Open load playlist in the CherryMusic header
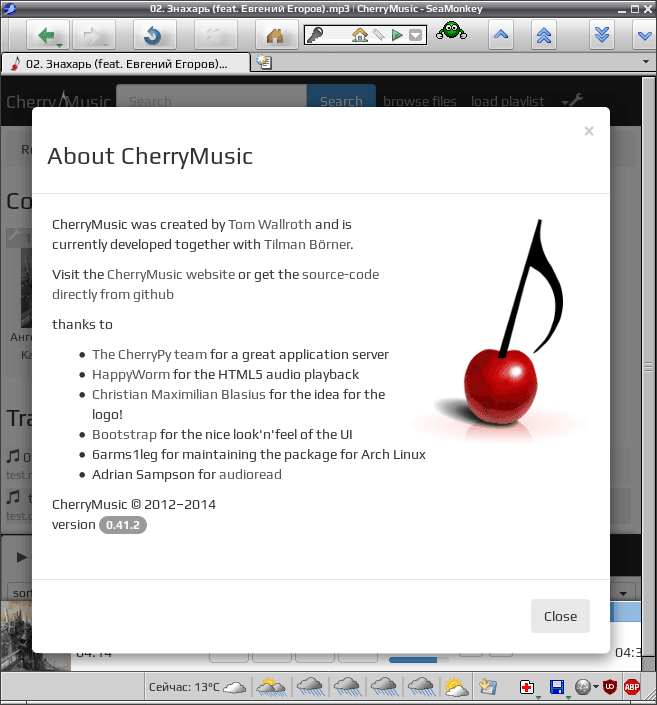 click(508, 101)
